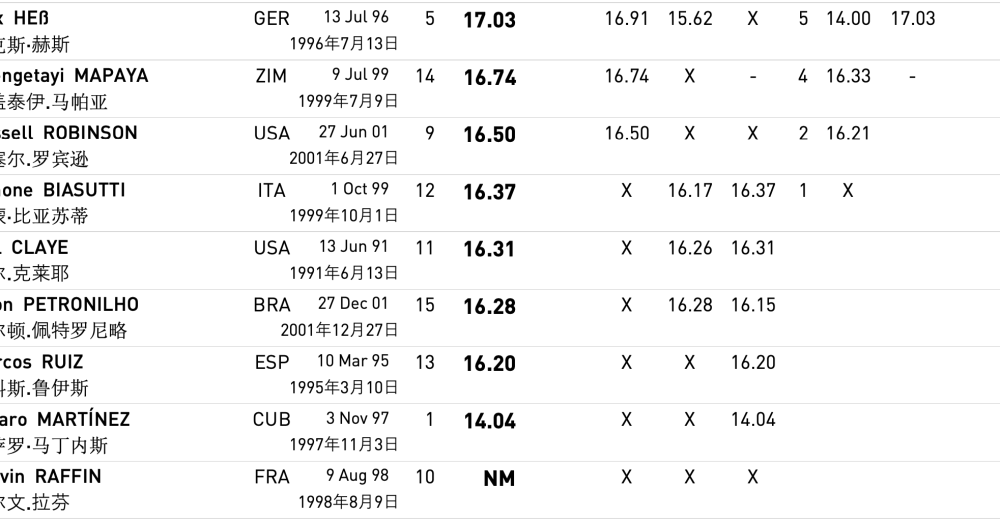Select the bold 16.37 result
The width and height of the screenshot is (1000, 520).
pyautogui.click(x=489, y=192)
